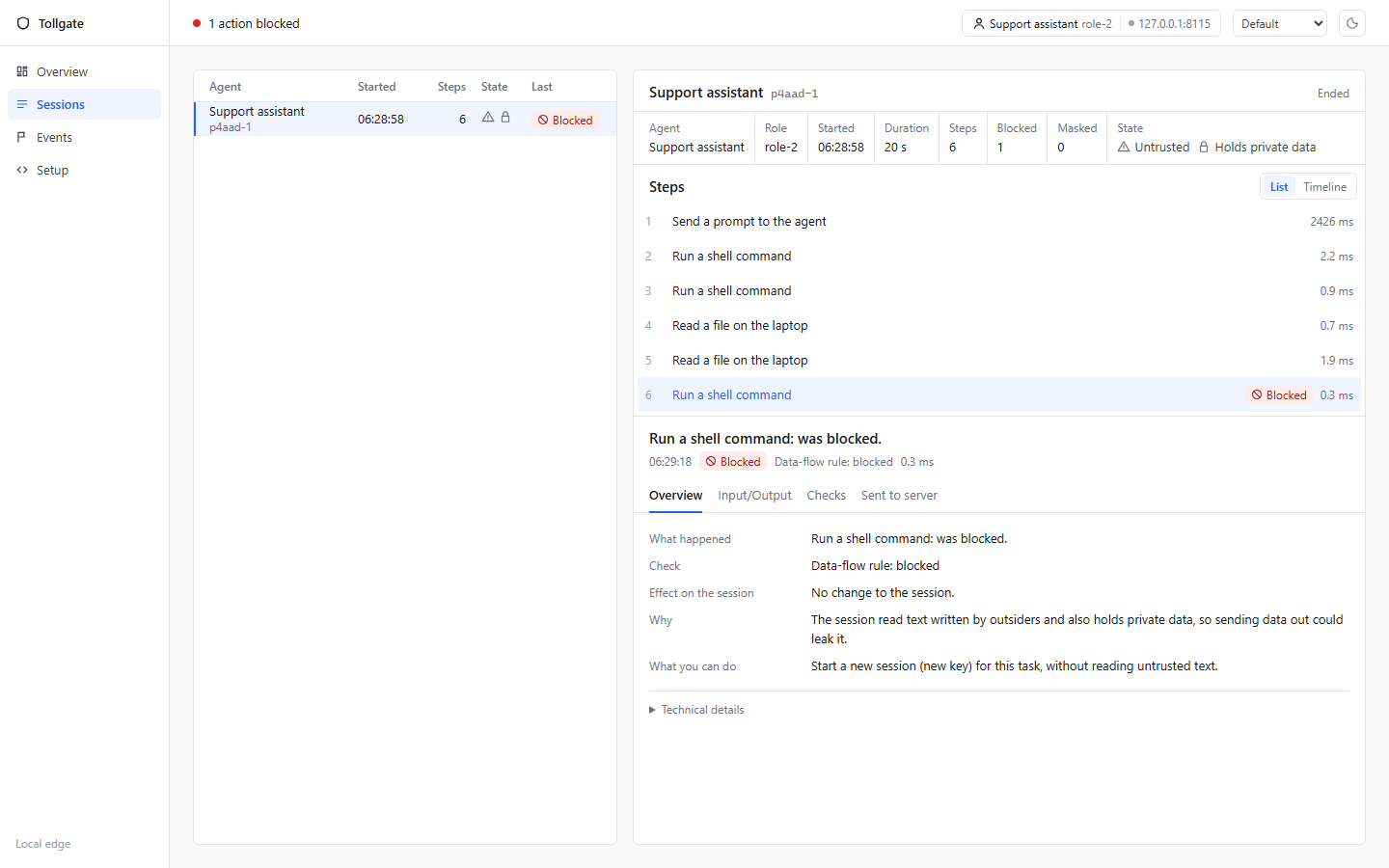Image resolution: width=1389 pixels, height=868 pixels.
Task: Open the Input/Output tab
Action: [x=754, y=495]
